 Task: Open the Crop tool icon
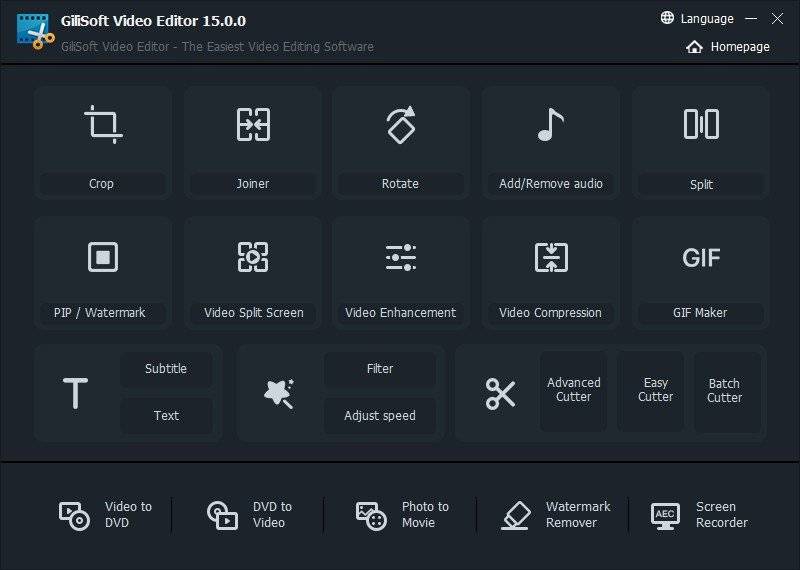[x=103, y=124]
